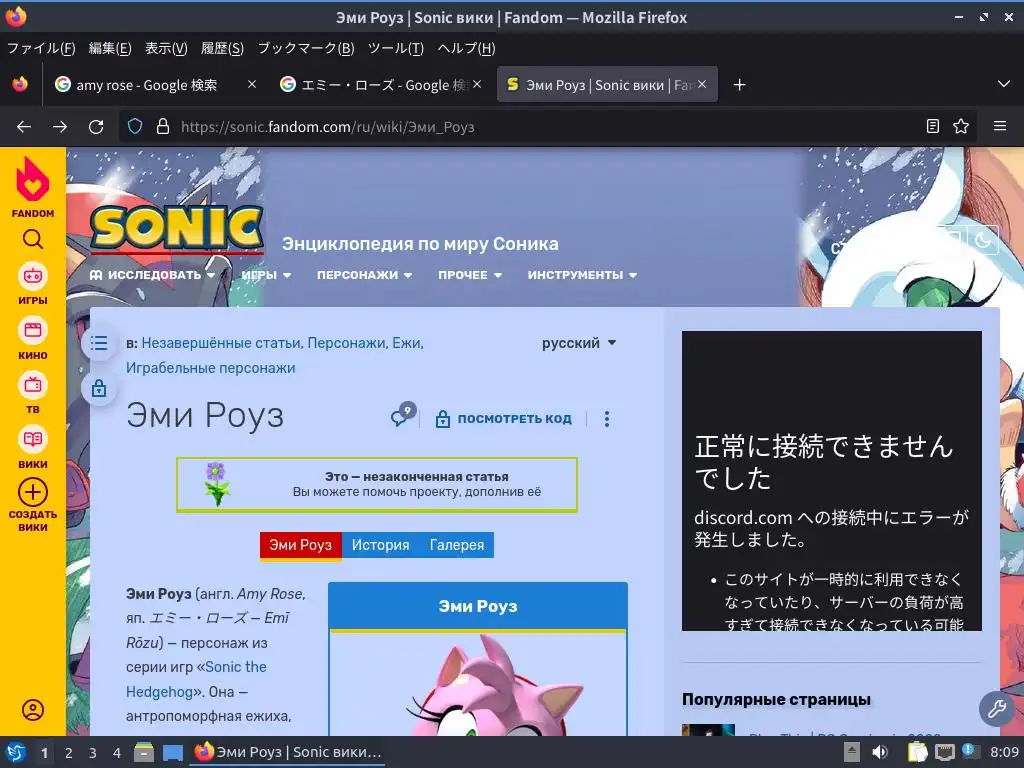Screen dimensions: 1024x768
Task: Reload the current page
Action: tap(96, 127)
